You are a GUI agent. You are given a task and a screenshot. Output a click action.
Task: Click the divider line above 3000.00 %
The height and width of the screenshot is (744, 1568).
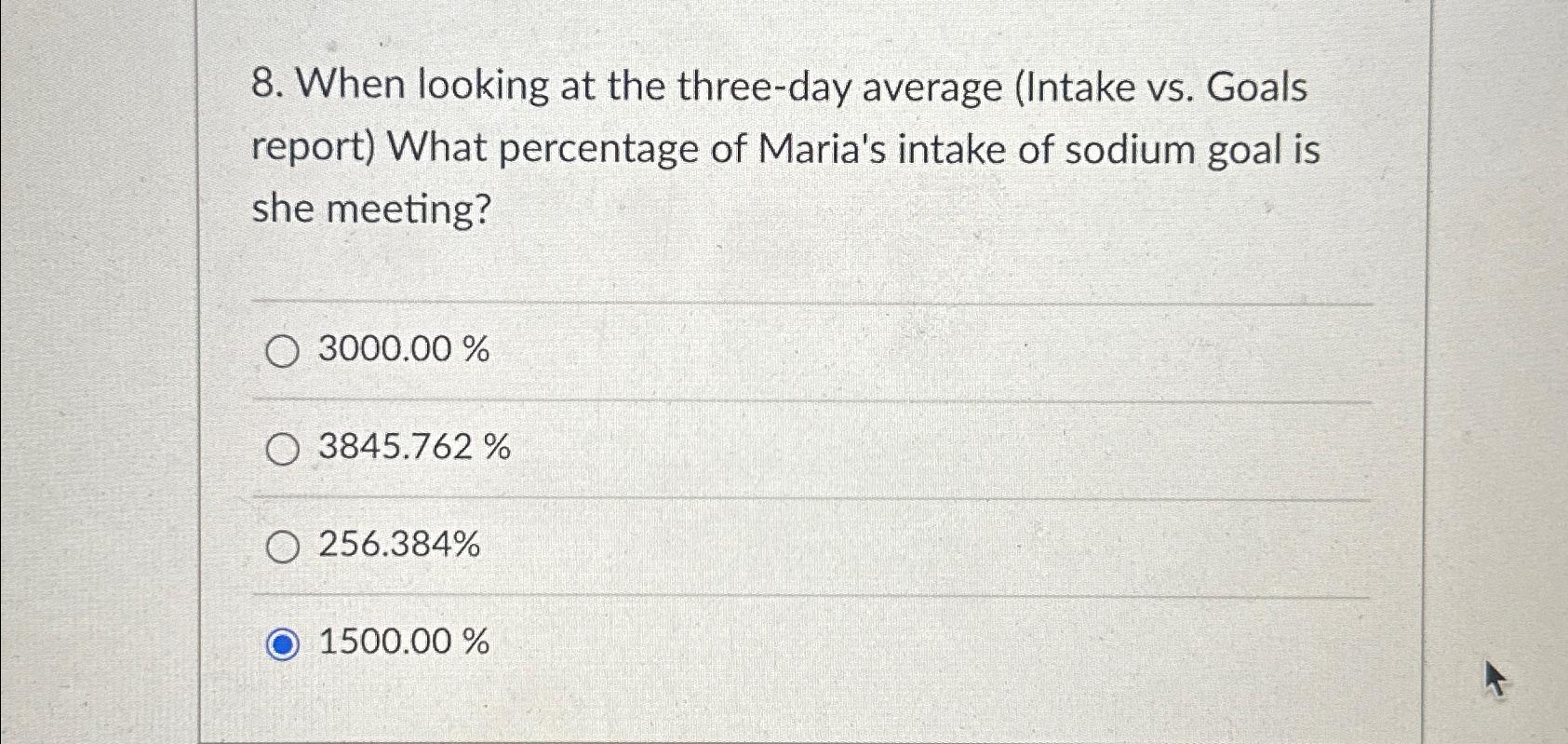[812, 303]
